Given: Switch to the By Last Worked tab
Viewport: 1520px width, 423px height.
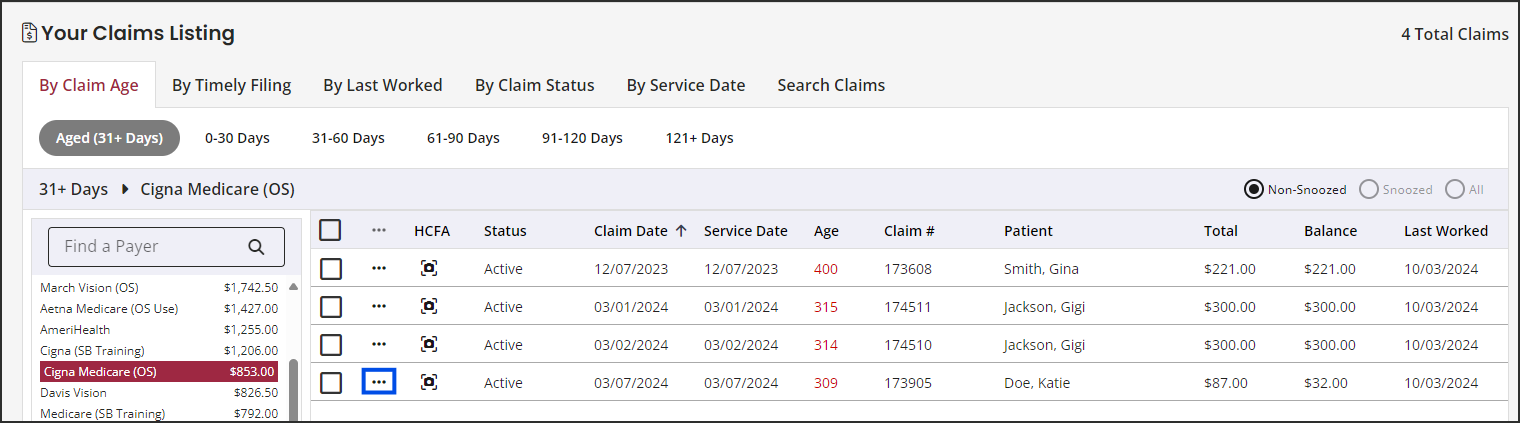Looking at the screenshot, I should tap(382, 85).
